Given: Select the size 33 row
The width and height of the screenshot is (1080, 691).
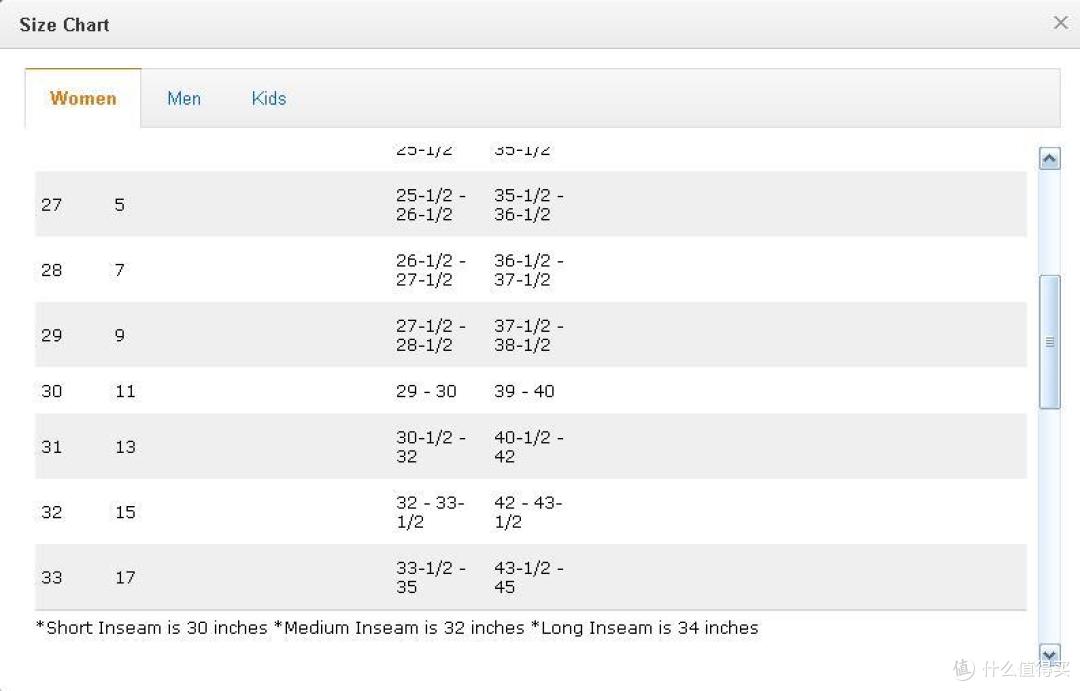Looking at the screenshot, I should (530, 577).
